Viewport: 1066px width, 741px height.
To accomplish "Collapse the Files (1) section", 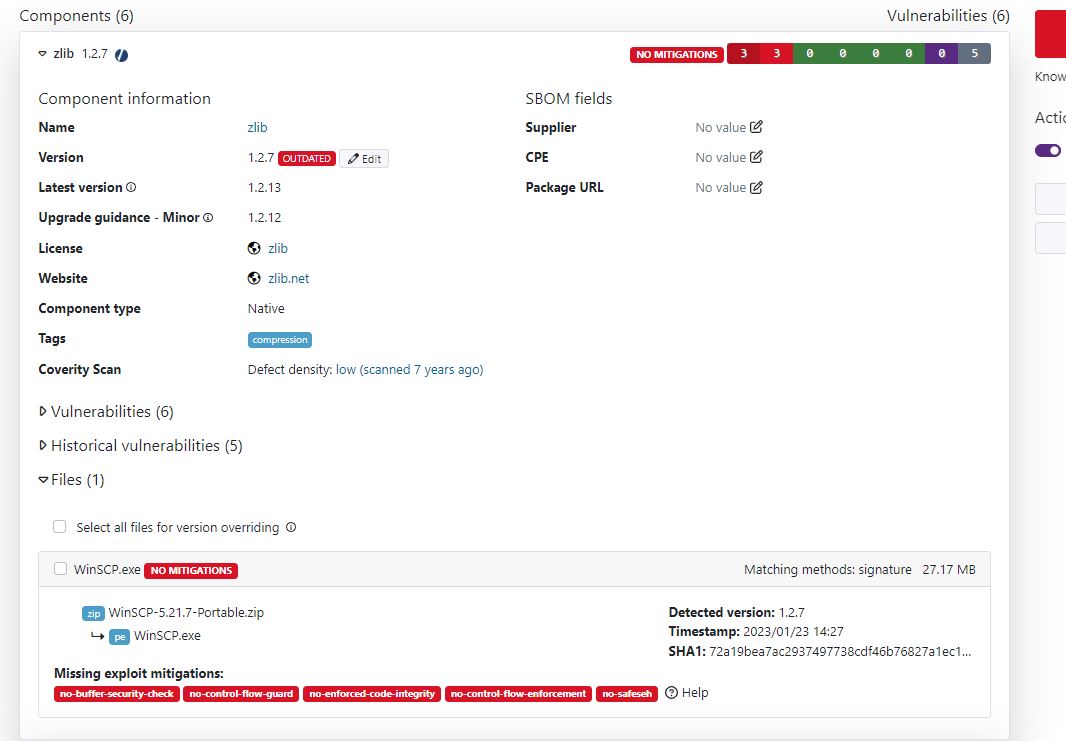I will point(43,480).
